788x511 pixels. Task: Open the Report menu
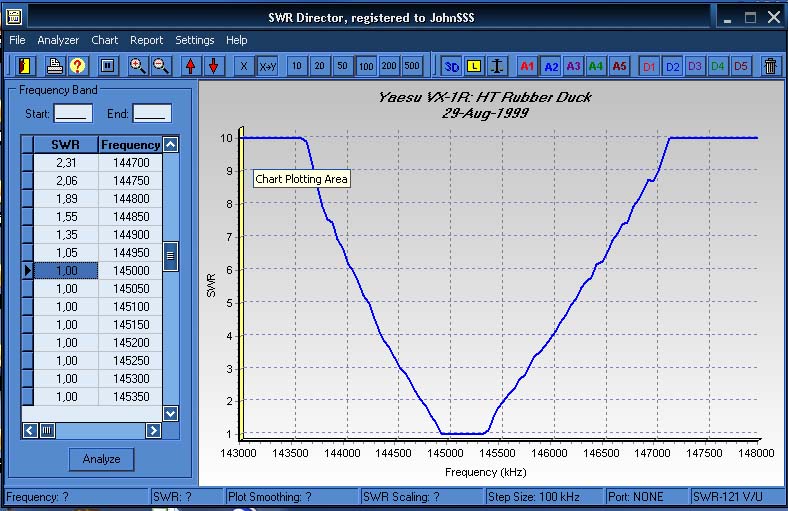(146, 40)
